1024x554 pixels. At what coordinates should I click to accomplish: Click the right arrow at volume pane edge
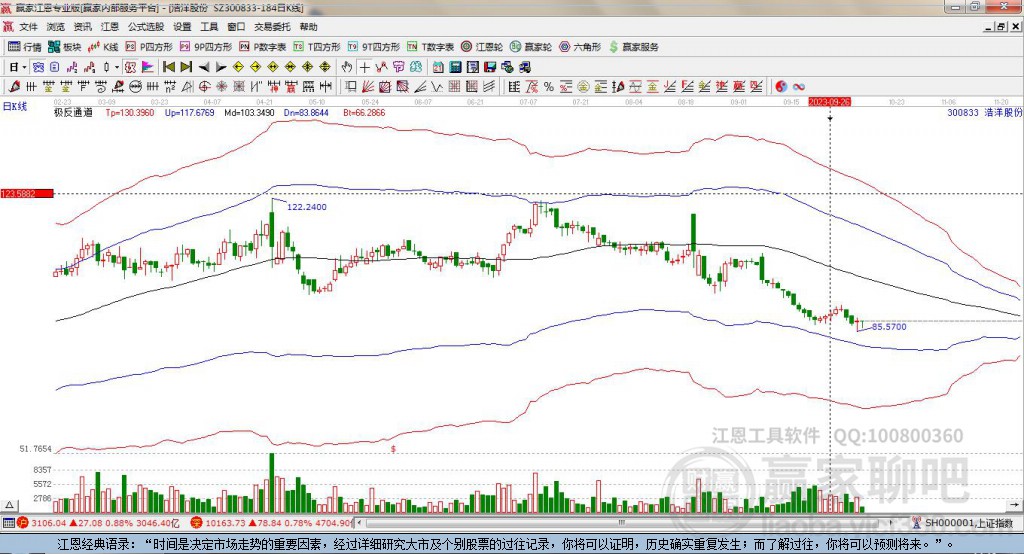click(1014, 505)
